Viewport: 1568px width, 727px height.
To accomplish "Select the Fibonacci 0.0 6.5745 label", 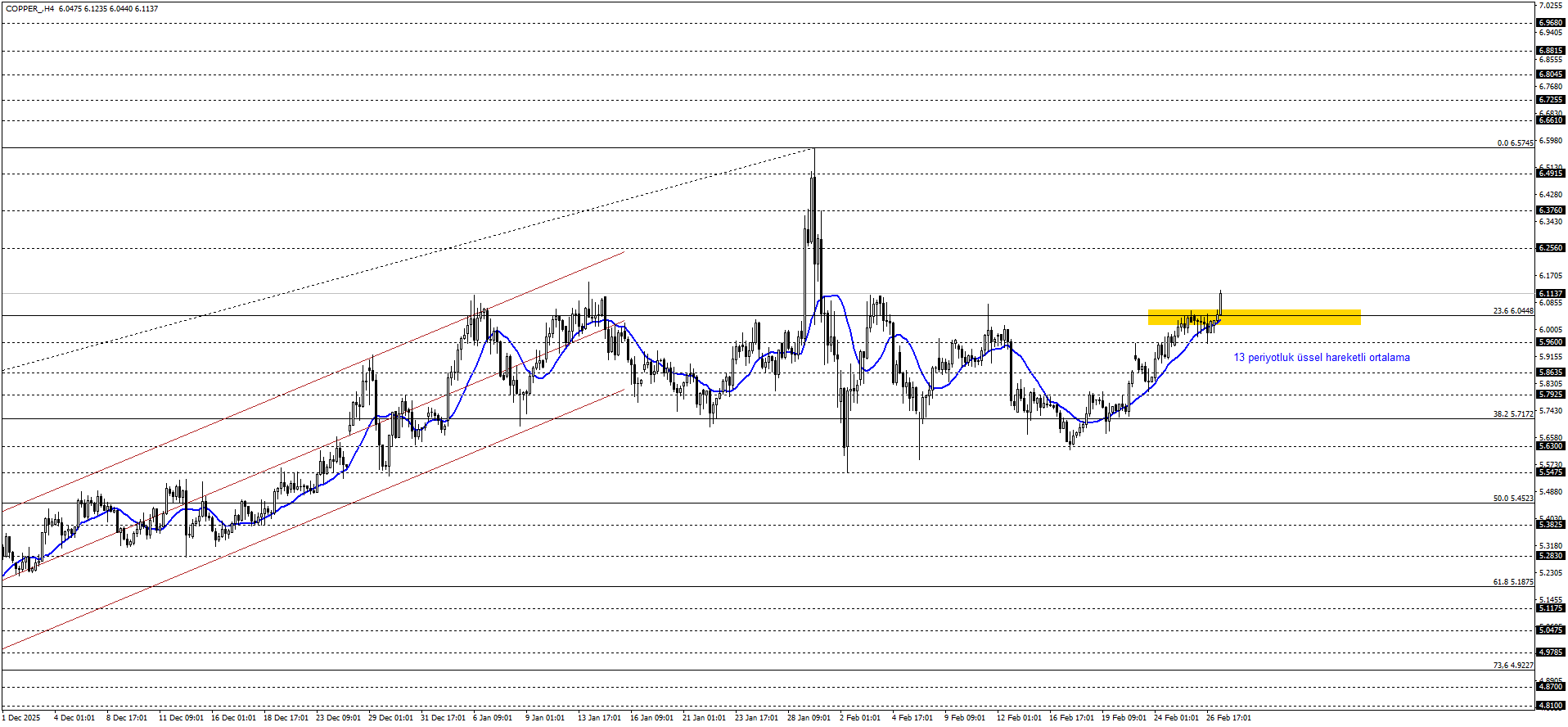I will pyautogui.click(x=1514, y=143).
